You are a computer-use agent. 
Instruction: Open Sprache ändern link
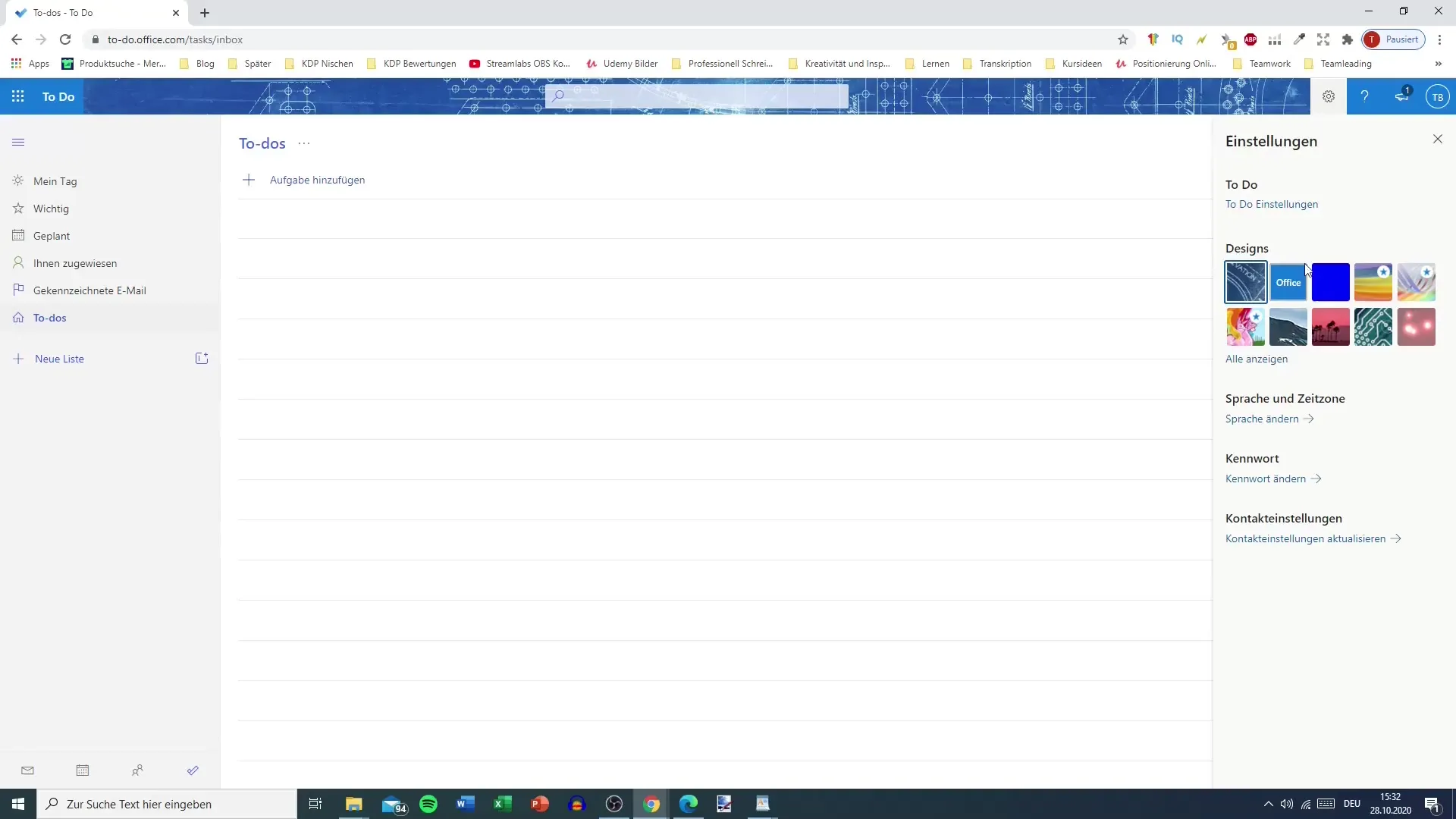coord(1269,419)
